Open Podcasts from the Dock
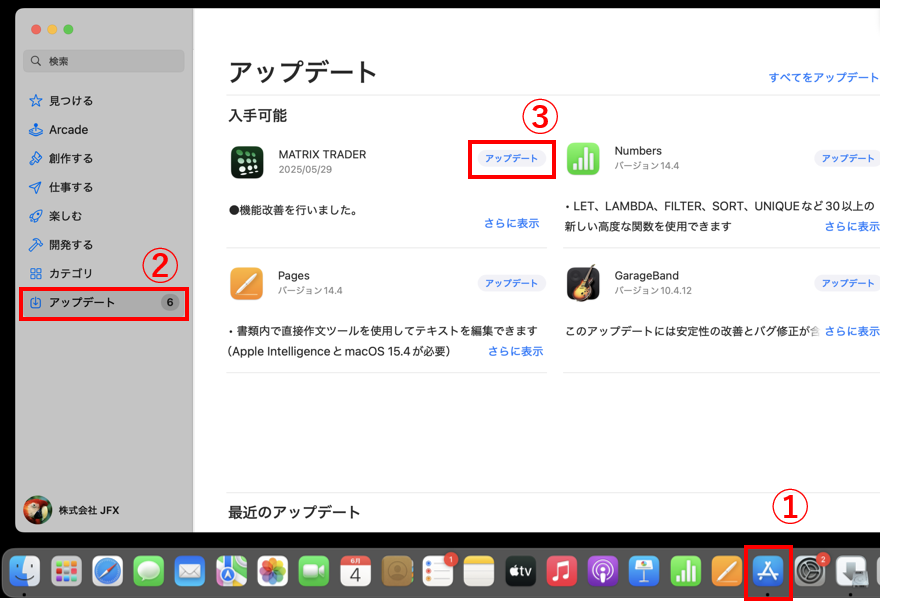The height and width of the screenshot is (616, 916). (x=603, y=570)
